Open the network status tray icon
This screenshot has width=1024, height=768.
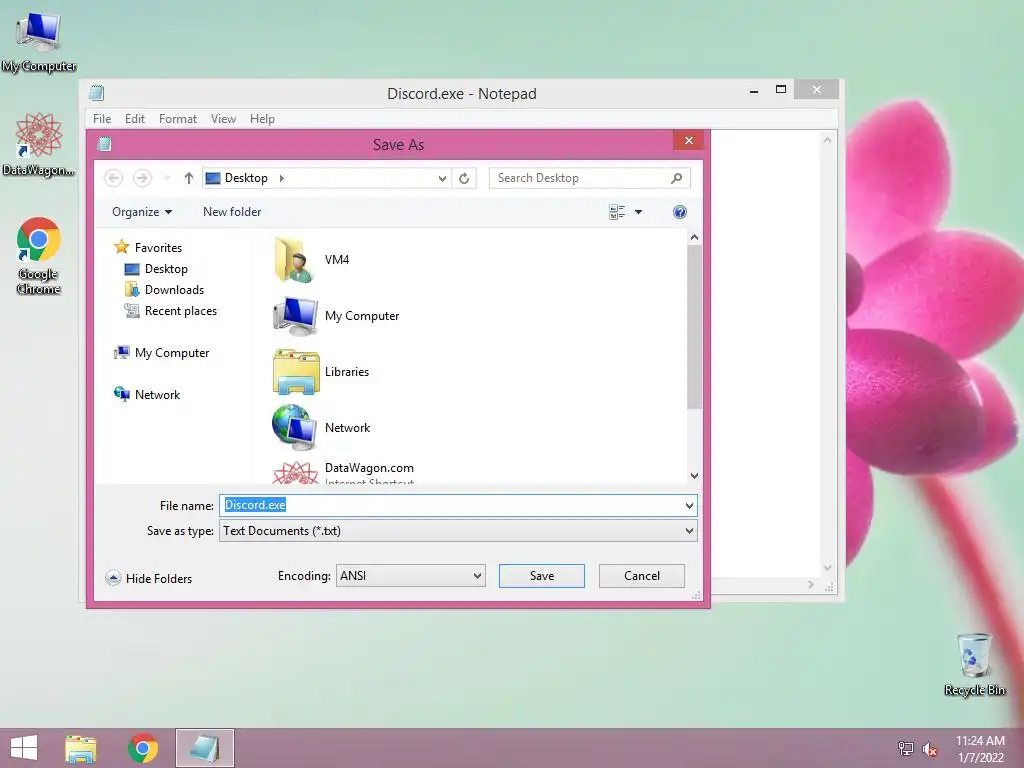coord(906,749)
